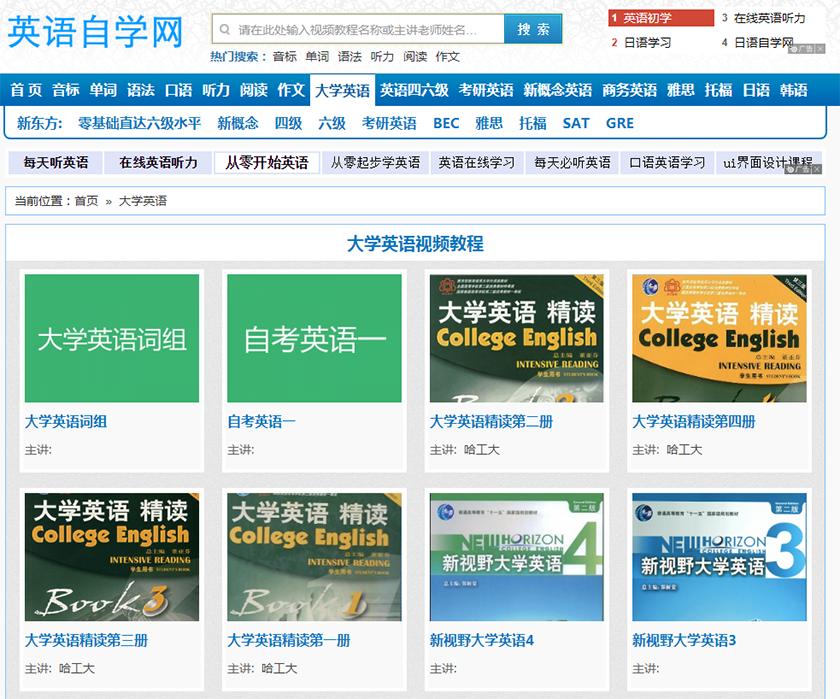The height and width of the screenshot is (699, 840).
Task: Switch to the 大学英语 navigation tab
Action: point(345,90)
